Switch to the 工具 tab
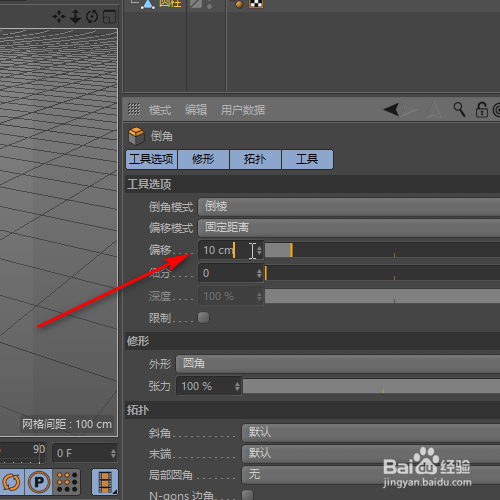This screenshot has width=500, height=500. pos(307,159)
